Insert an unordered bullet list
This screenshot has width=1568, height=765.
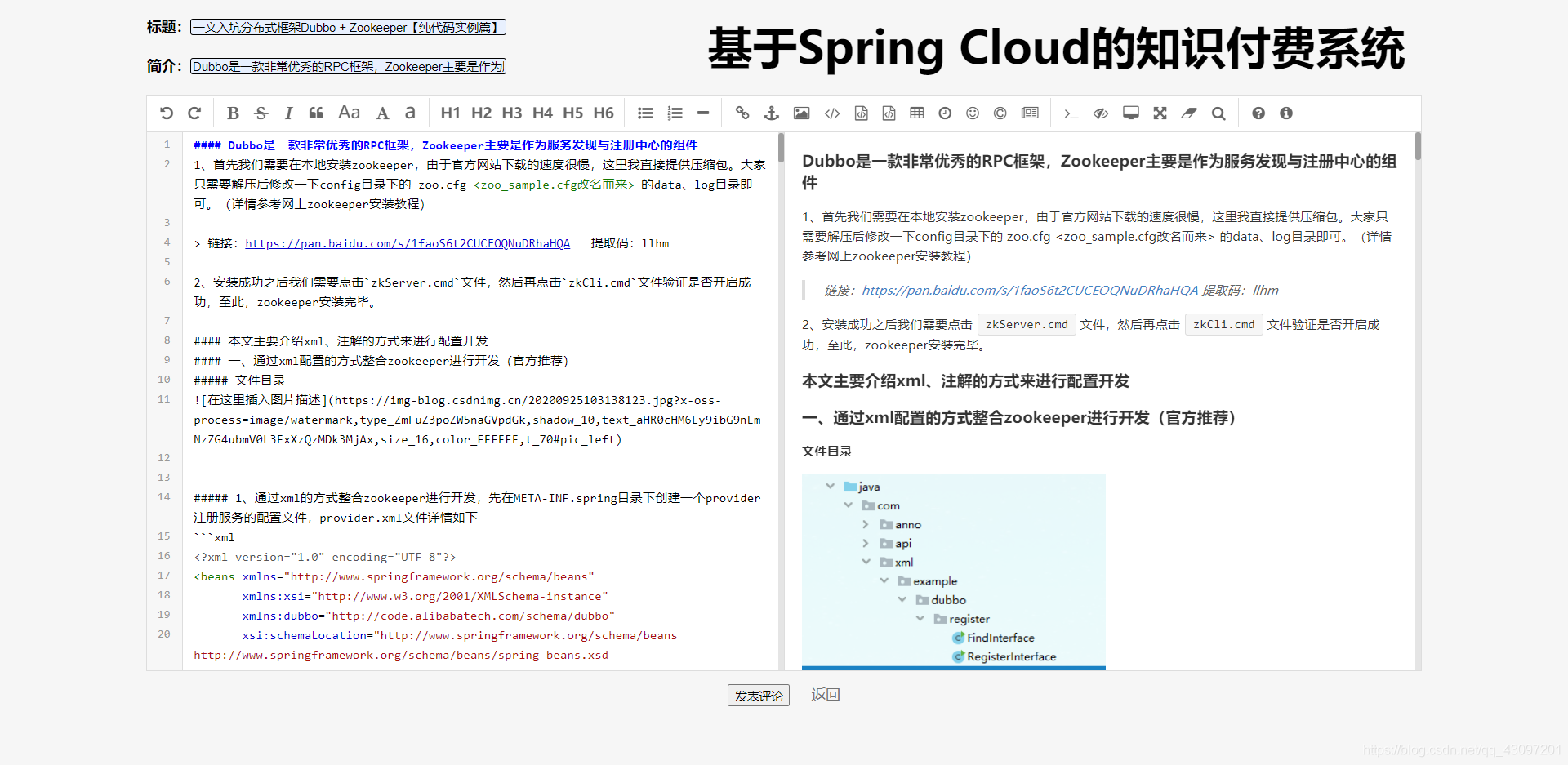pos(645,113)
